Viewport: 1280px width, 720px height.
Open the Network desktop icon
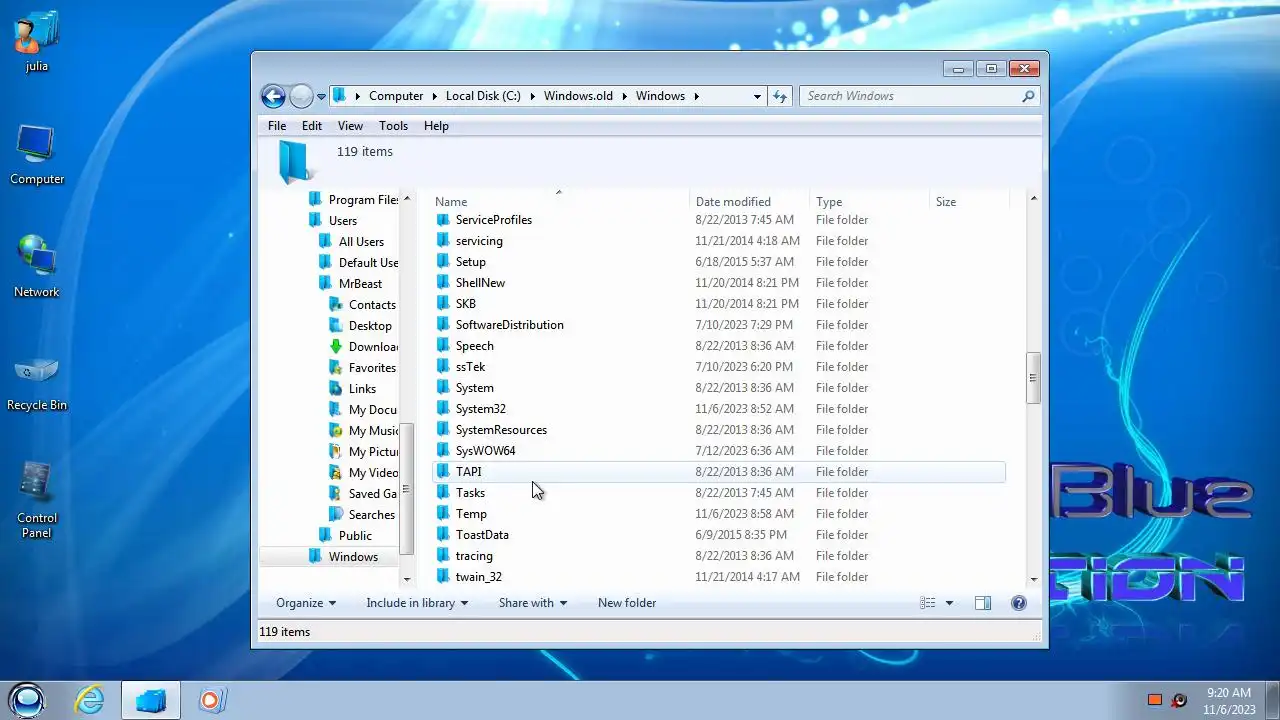(x=37, y=267)
